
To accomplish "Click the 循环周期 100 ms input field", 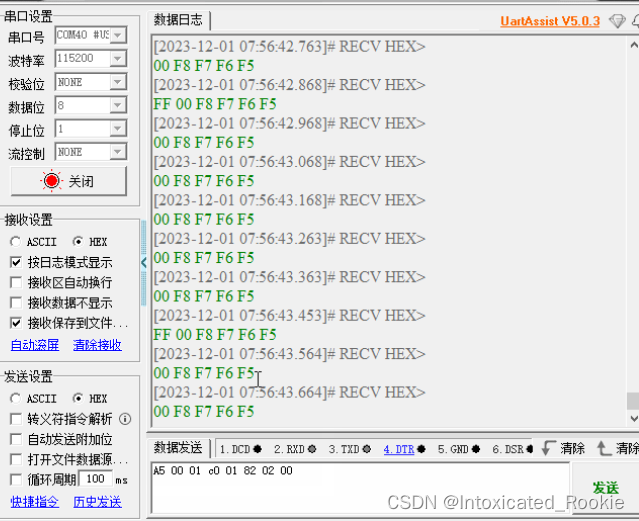I will click(95, 479).
